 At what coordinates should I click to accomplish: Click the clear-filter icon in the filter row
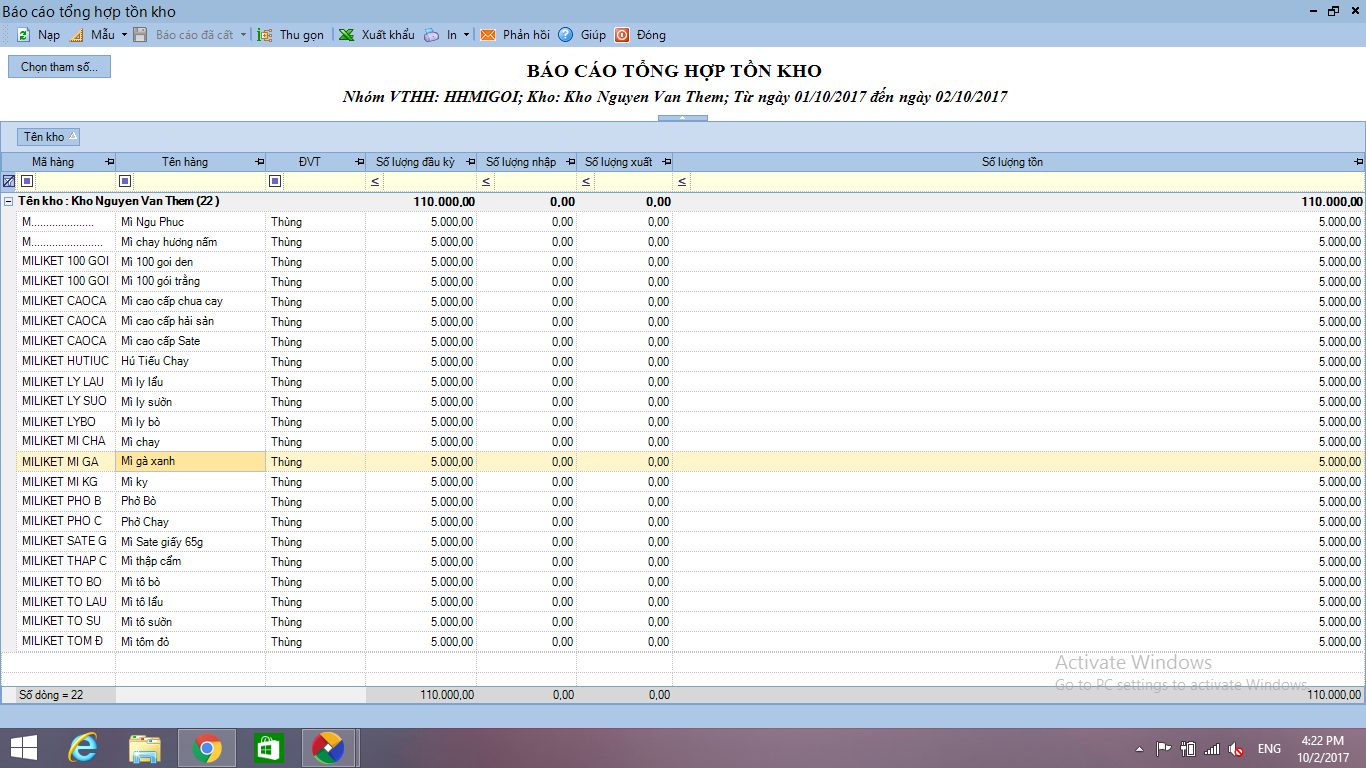(x=9, y=181)
